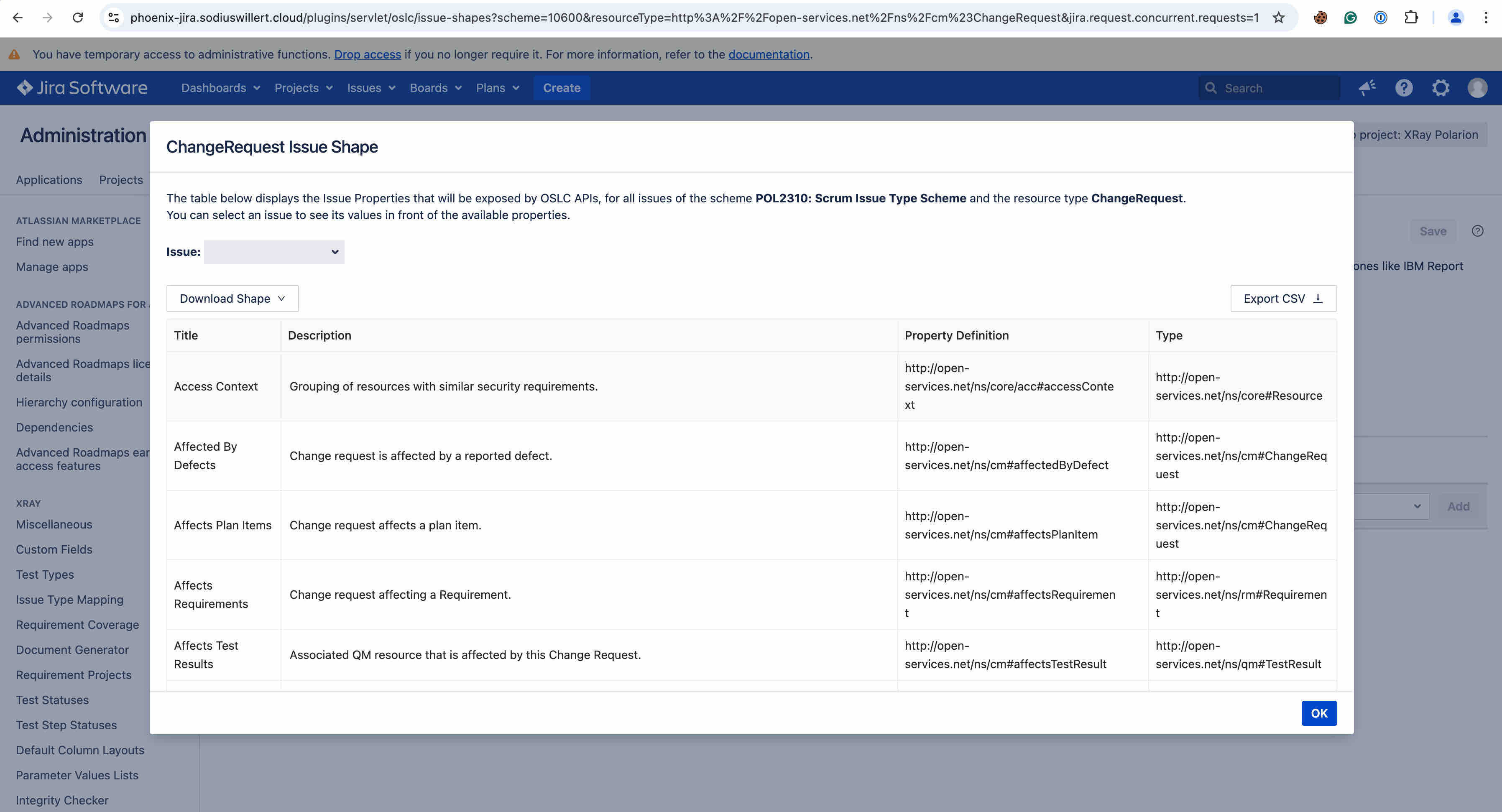
Task: Expand the Download Shape dropdown
Action: click(x=232, y=299)
